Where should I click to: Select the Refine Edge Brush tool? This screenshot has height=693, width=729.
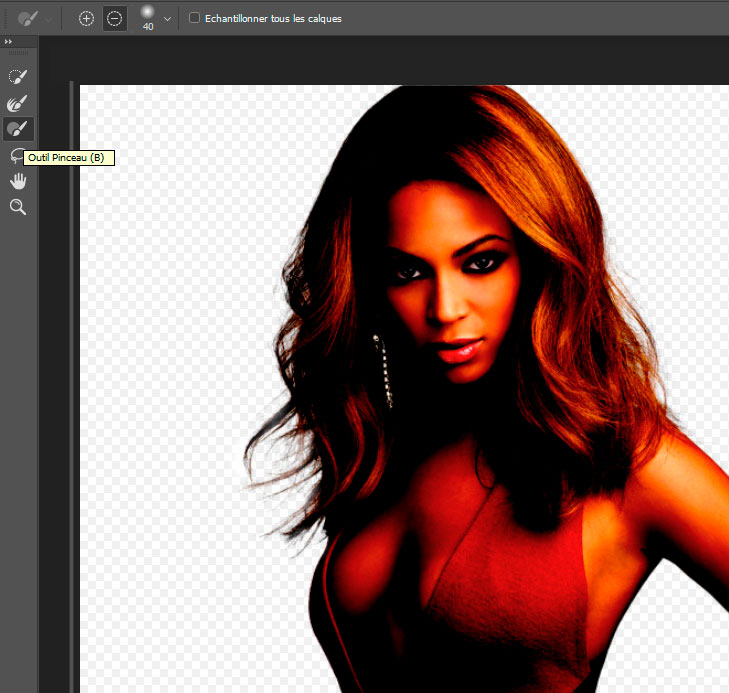pyautogui.click(x=17, y=103)
